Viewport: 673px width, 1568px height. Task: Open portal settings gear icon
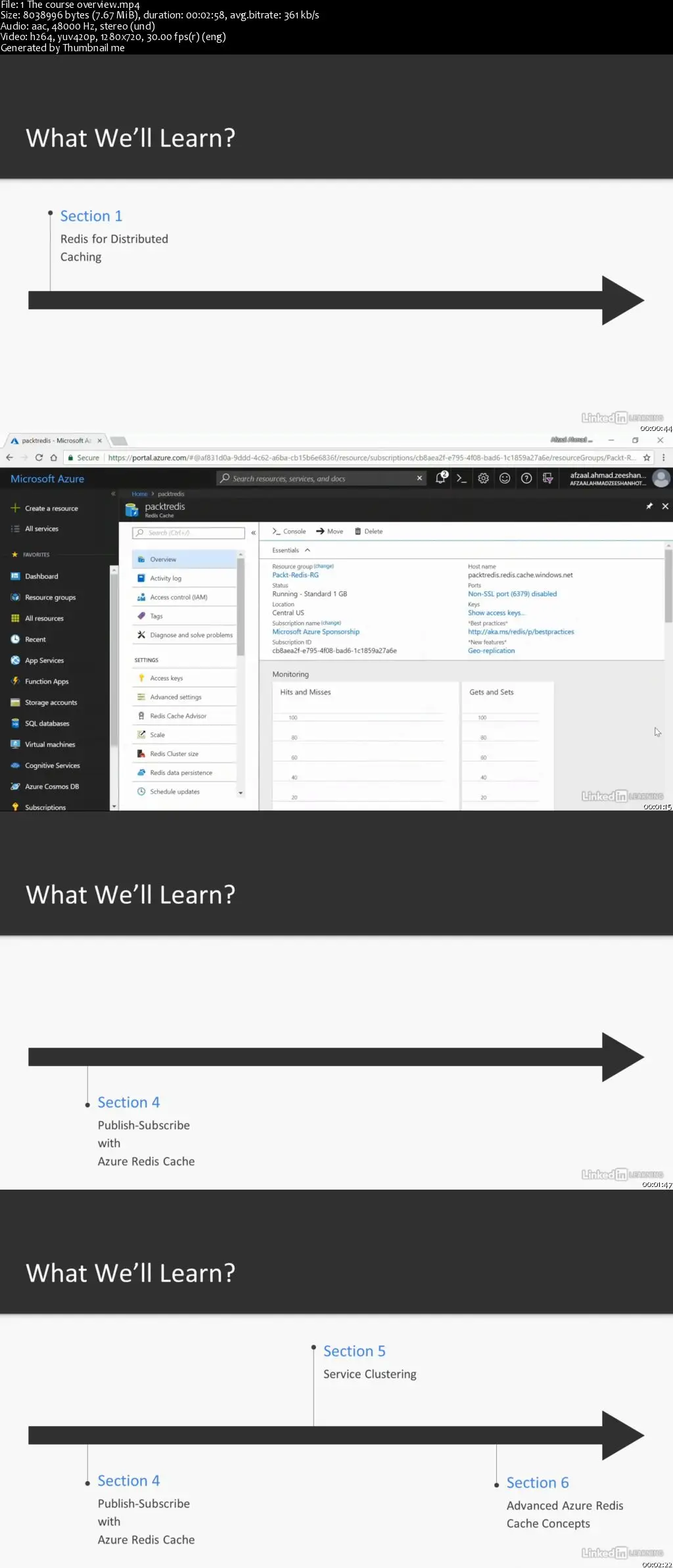click(483, 479)
